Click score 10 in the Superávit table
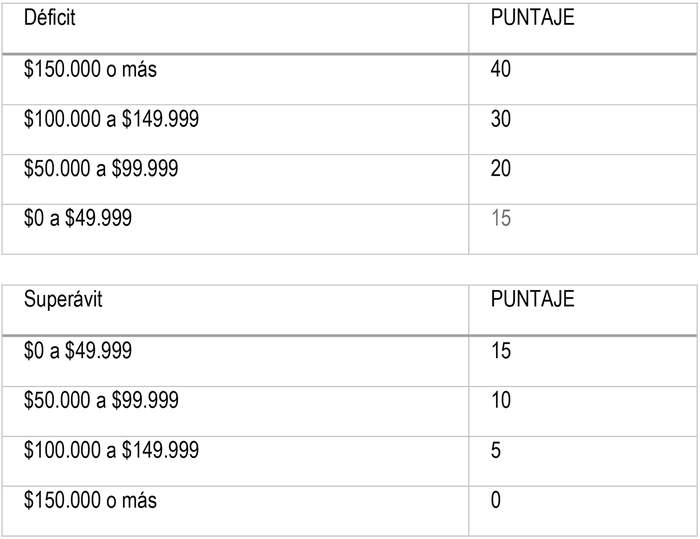Image resolution: width=700 pixels, height=539 pixels. 501,401
